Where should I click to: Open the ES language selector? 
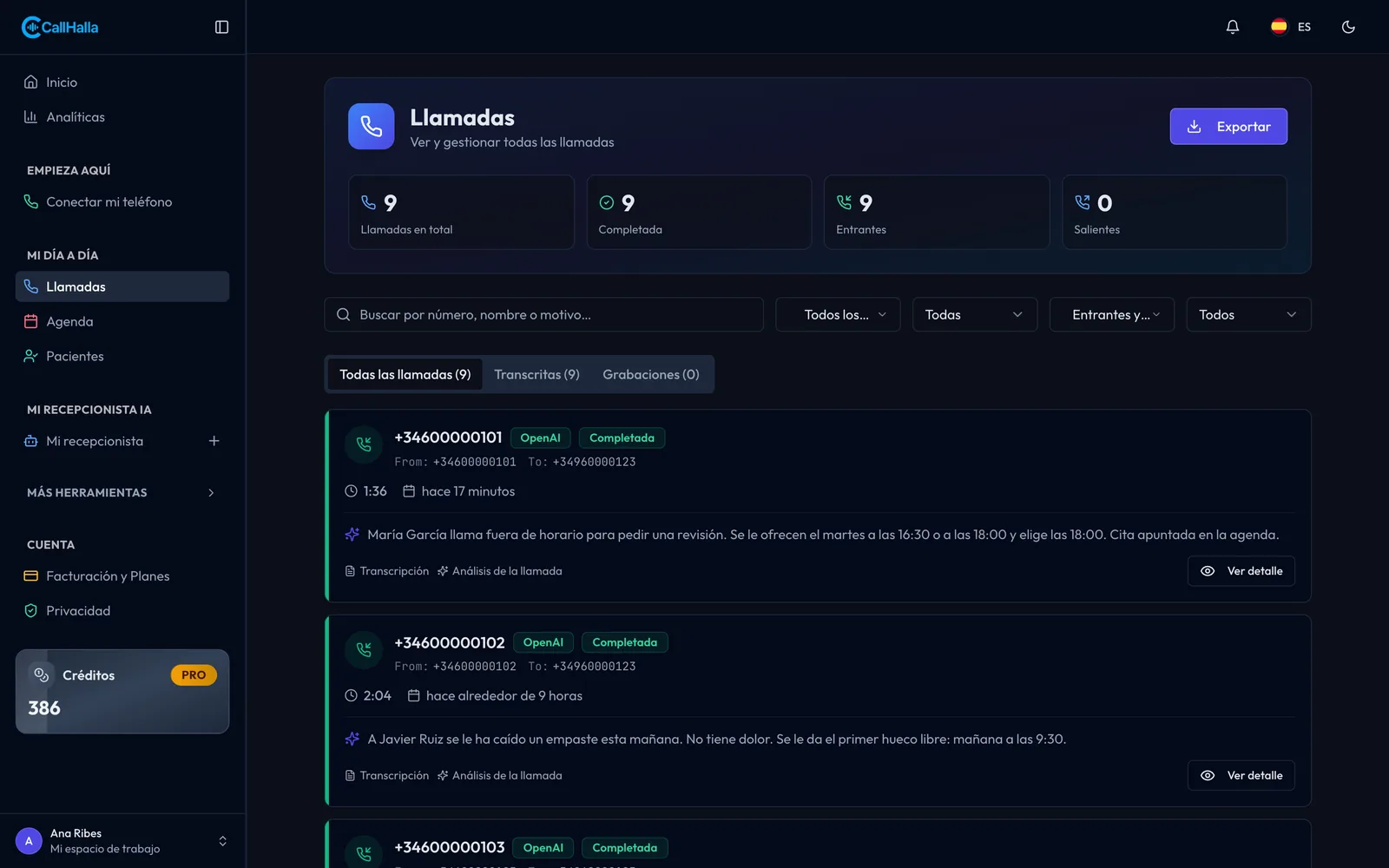[x=1291, y=27]
